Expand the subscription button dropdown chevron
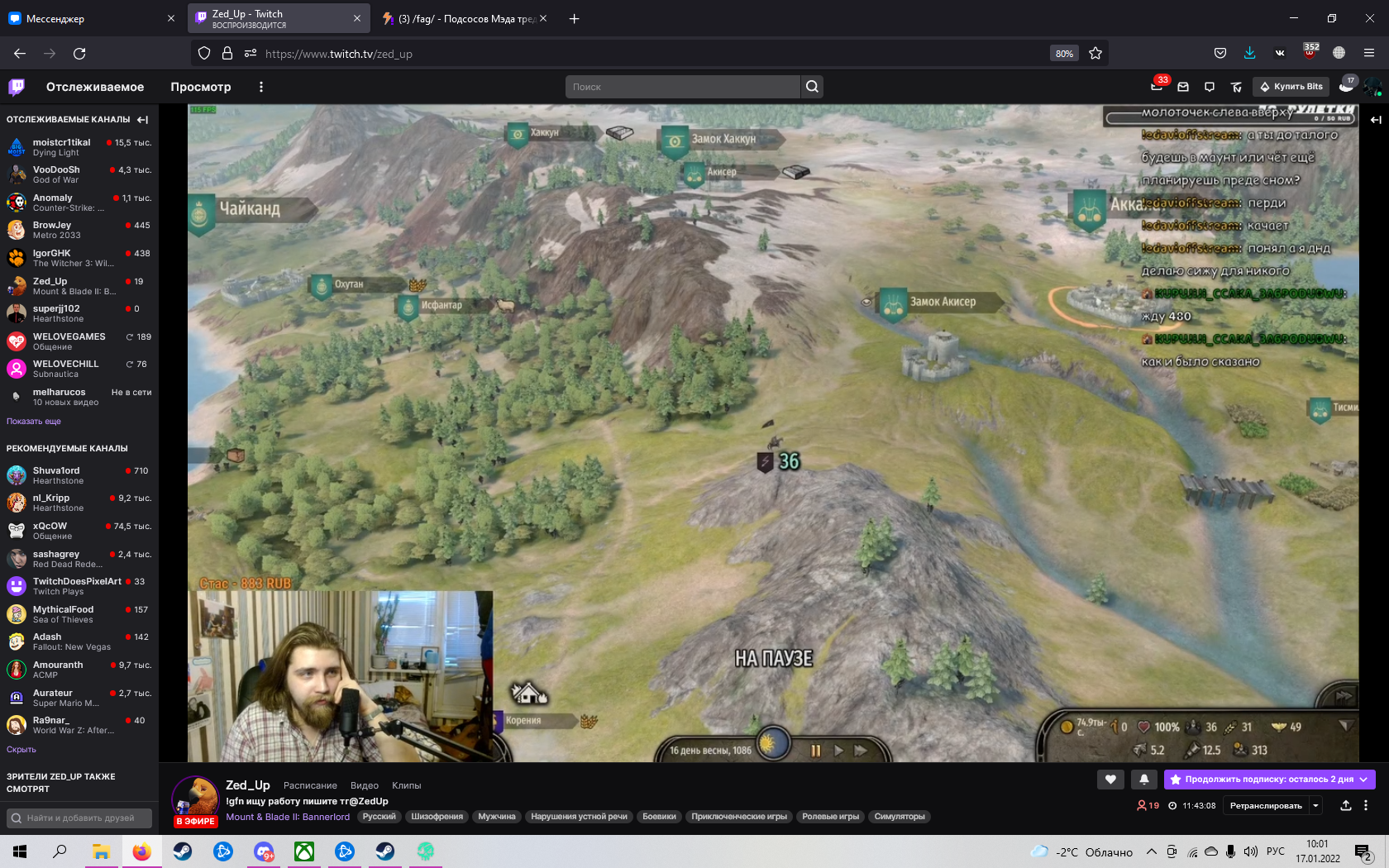1389x868 pixels. click(x=1363, y=779)
